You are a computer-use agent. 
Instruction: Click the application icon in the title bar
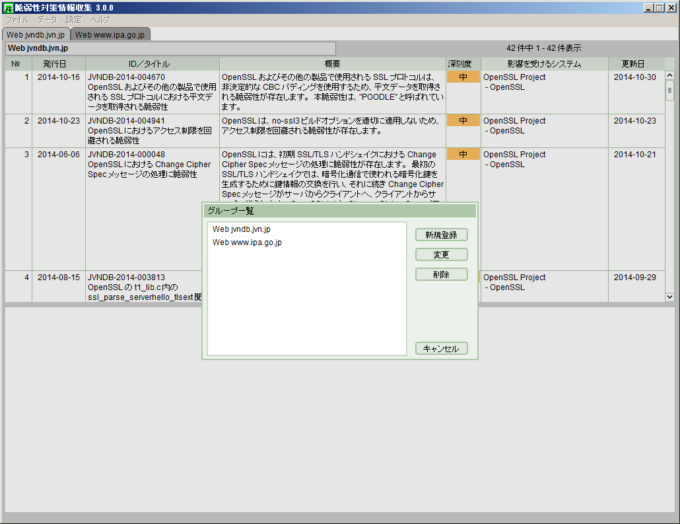[7, 7]
